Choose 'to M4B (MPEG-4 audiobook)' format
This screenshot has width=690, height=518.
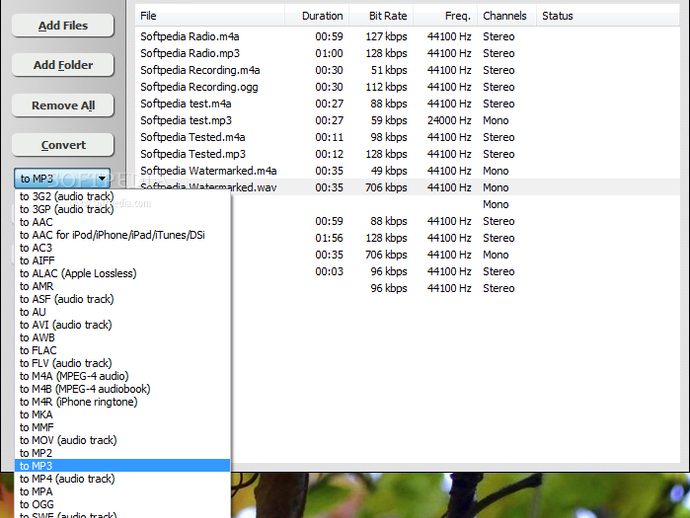click(x=122, y=389)
